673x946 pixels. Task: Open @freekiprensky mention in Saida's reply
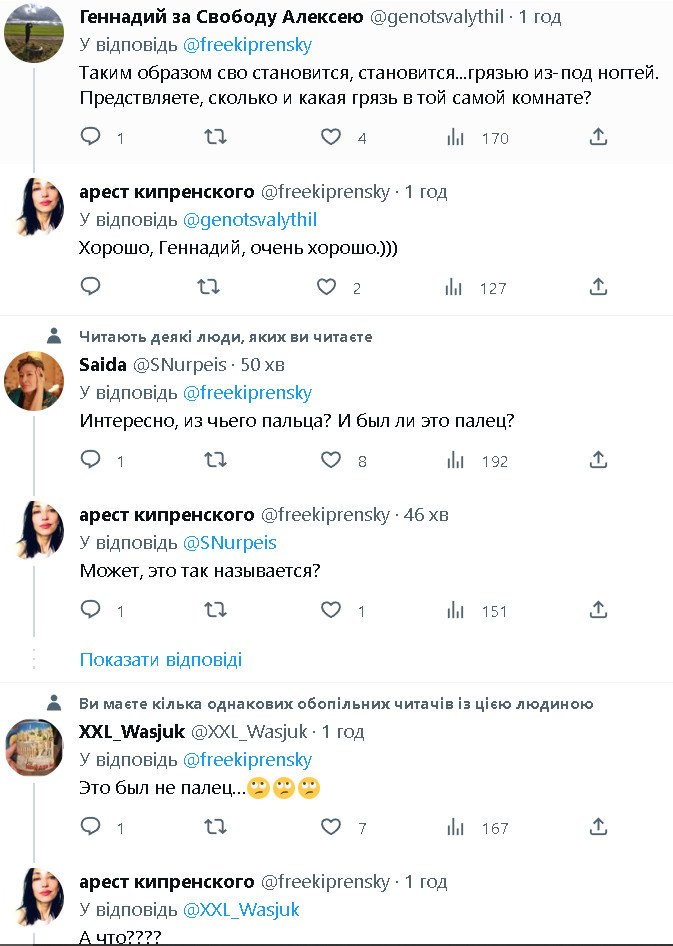point(247,392)
